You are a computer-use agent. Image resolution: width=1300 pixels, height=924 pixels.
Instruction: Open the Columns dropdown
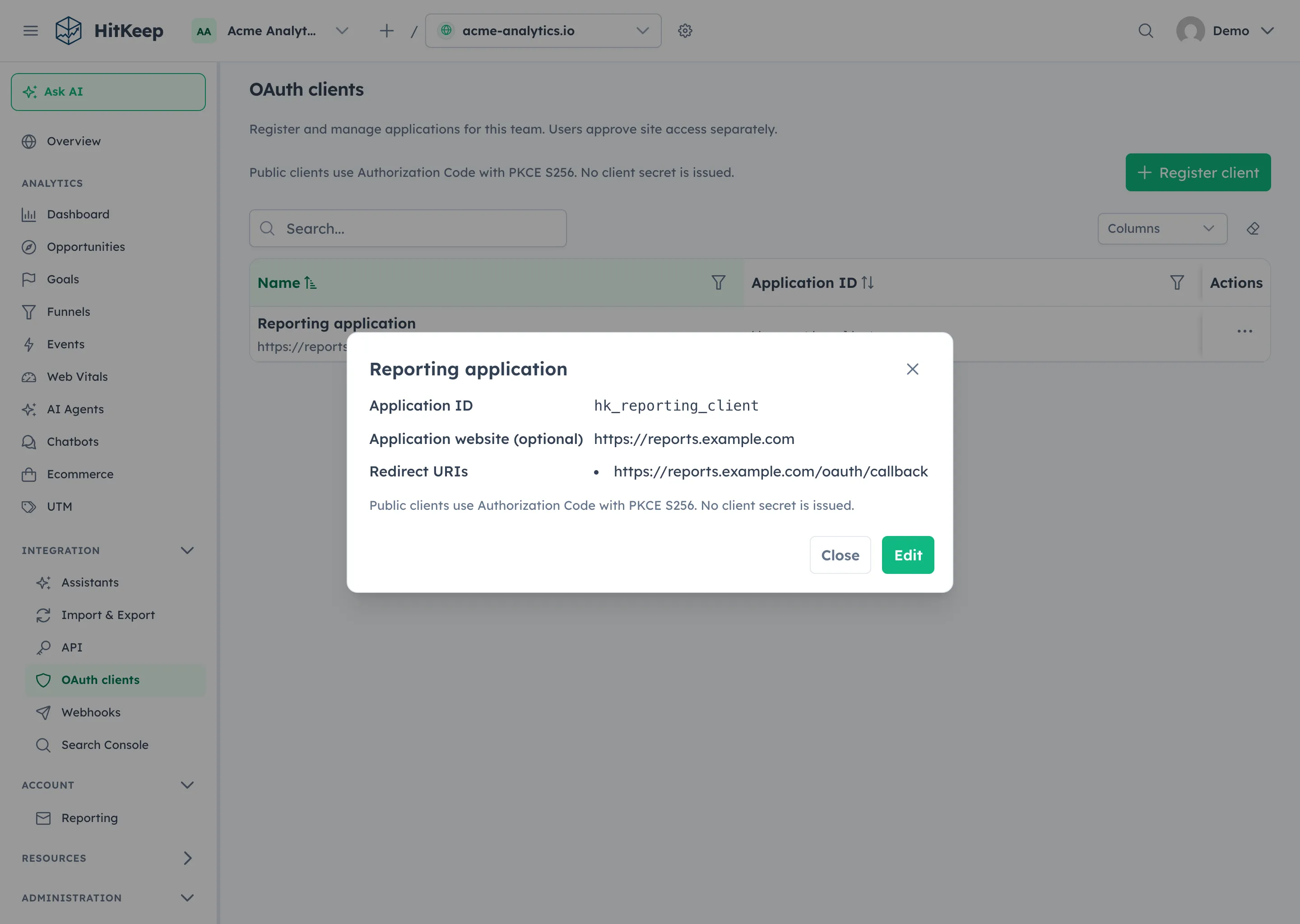tap(1162, 229)
